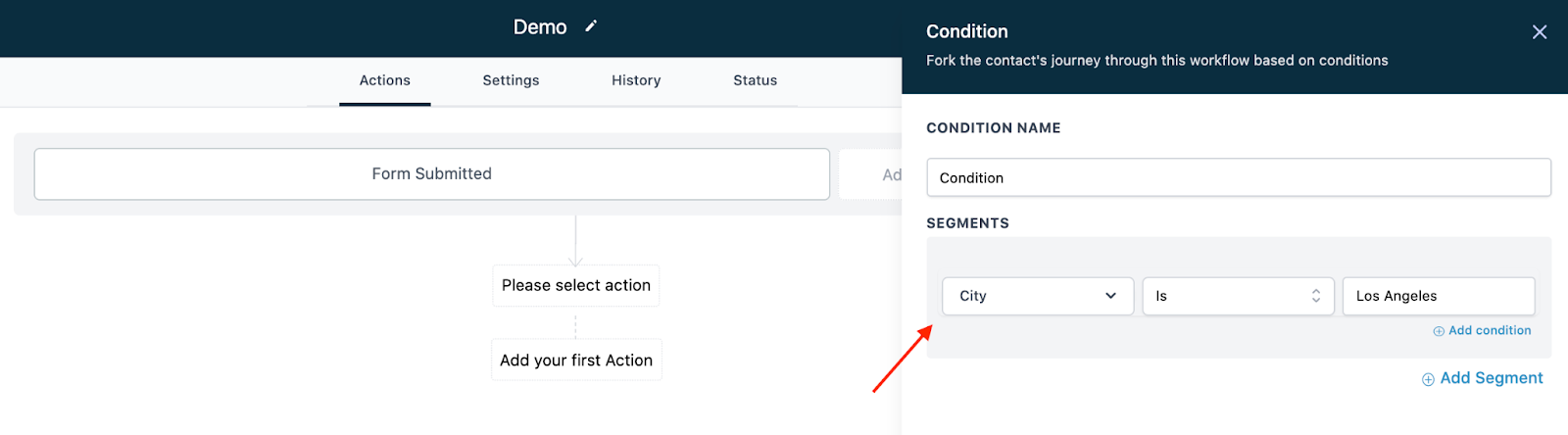Go to the History tab
The image size is (1568, 435).
[636, 80]
